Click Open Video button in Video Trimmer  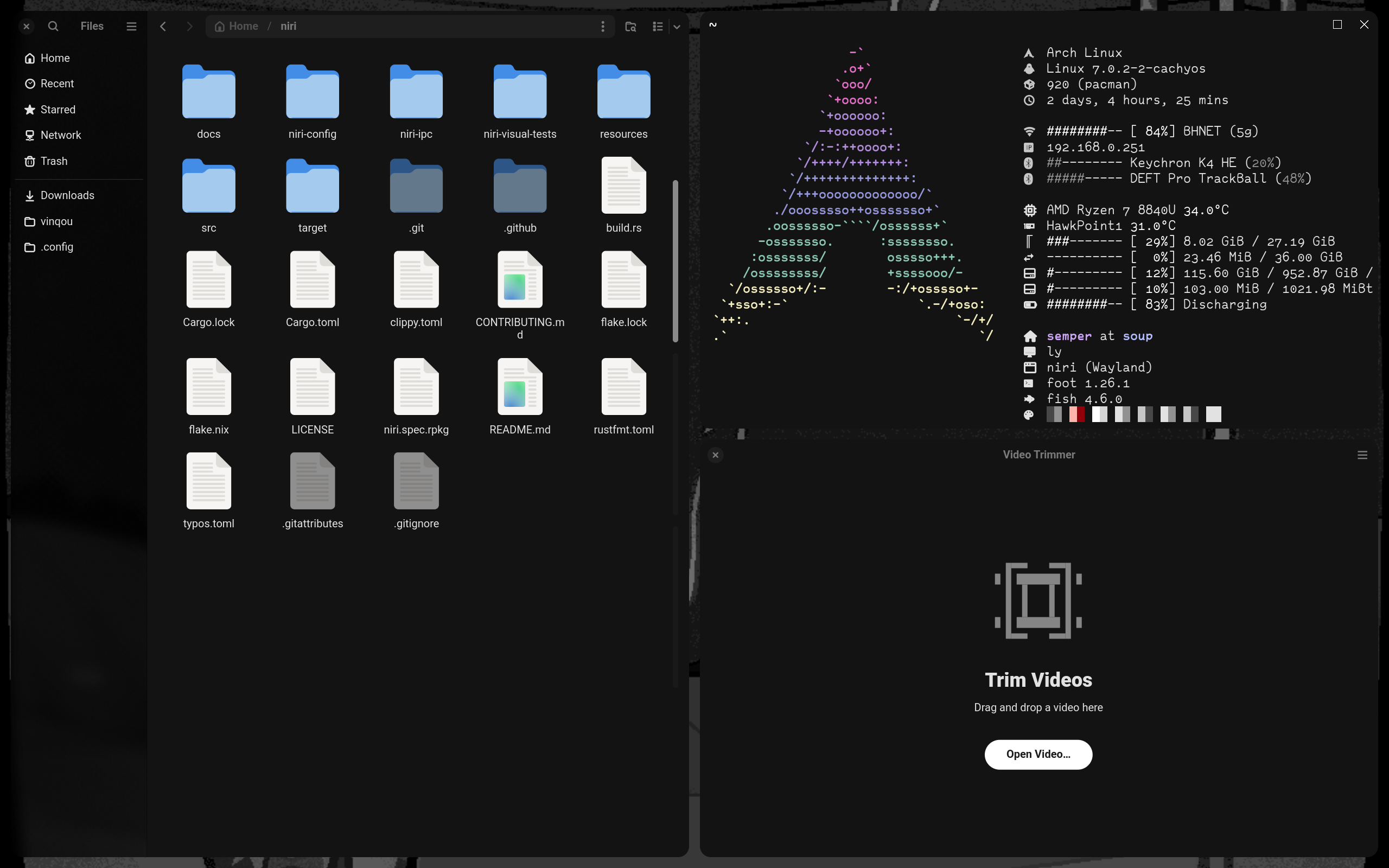click(1038, 754)
